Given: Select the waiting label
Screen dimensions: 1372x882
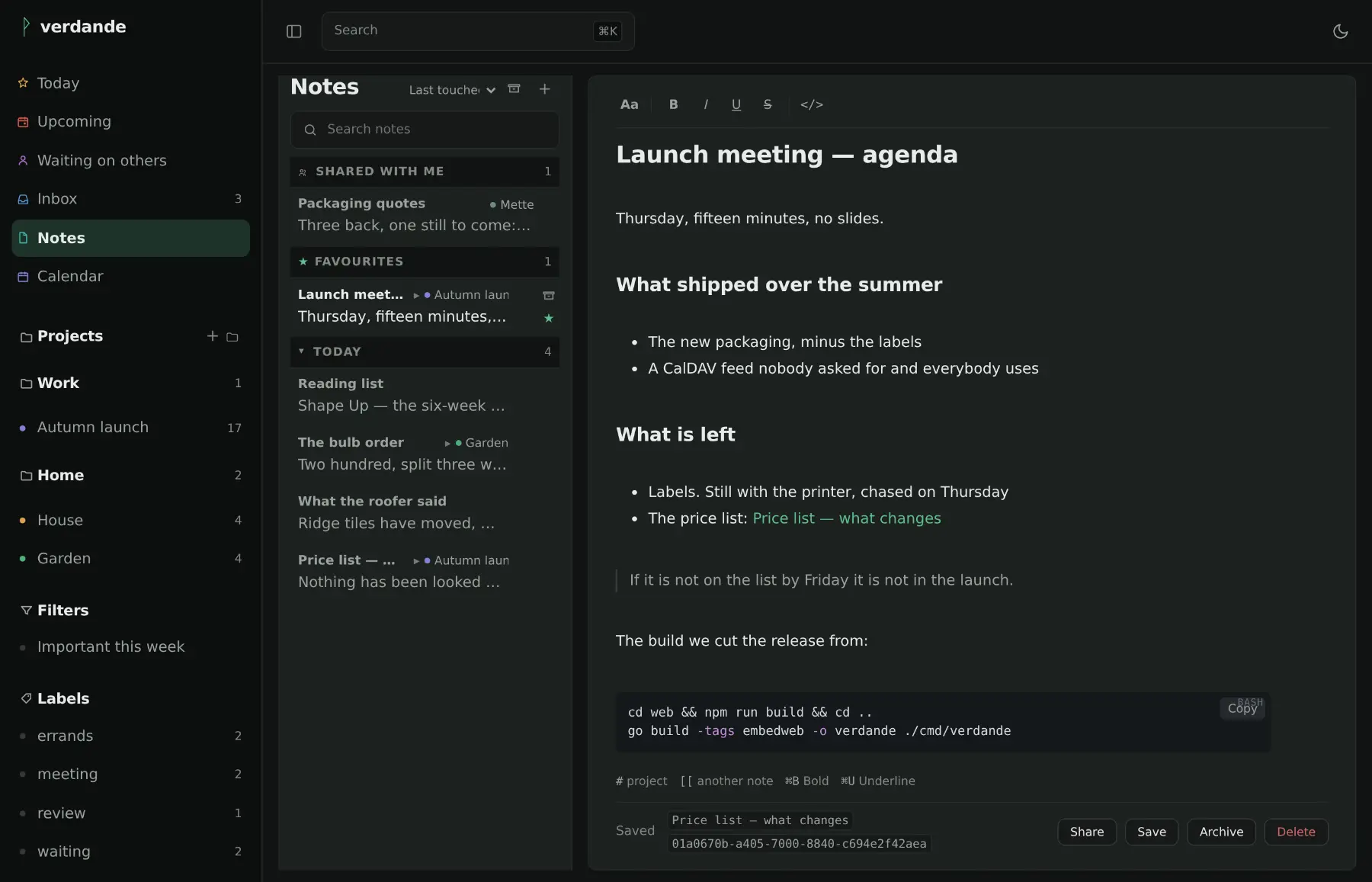Looking at the screenshot, I should point(130,852).
